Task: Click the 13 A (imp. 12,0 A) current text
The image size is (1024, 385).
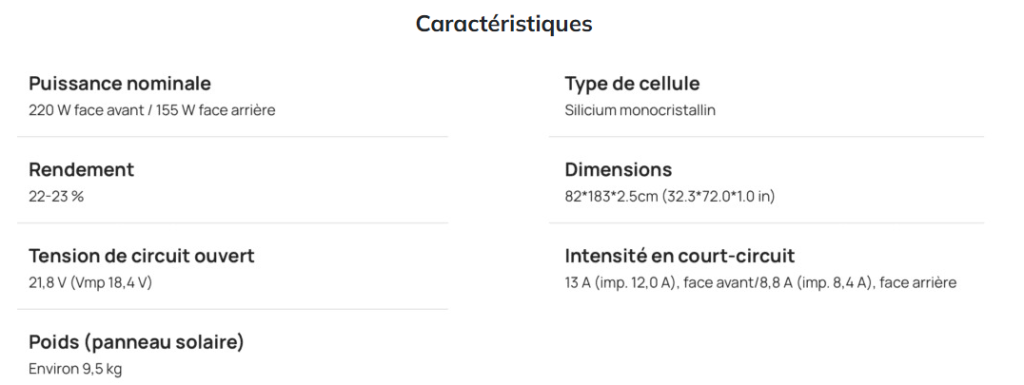Action: pos(622,283)
